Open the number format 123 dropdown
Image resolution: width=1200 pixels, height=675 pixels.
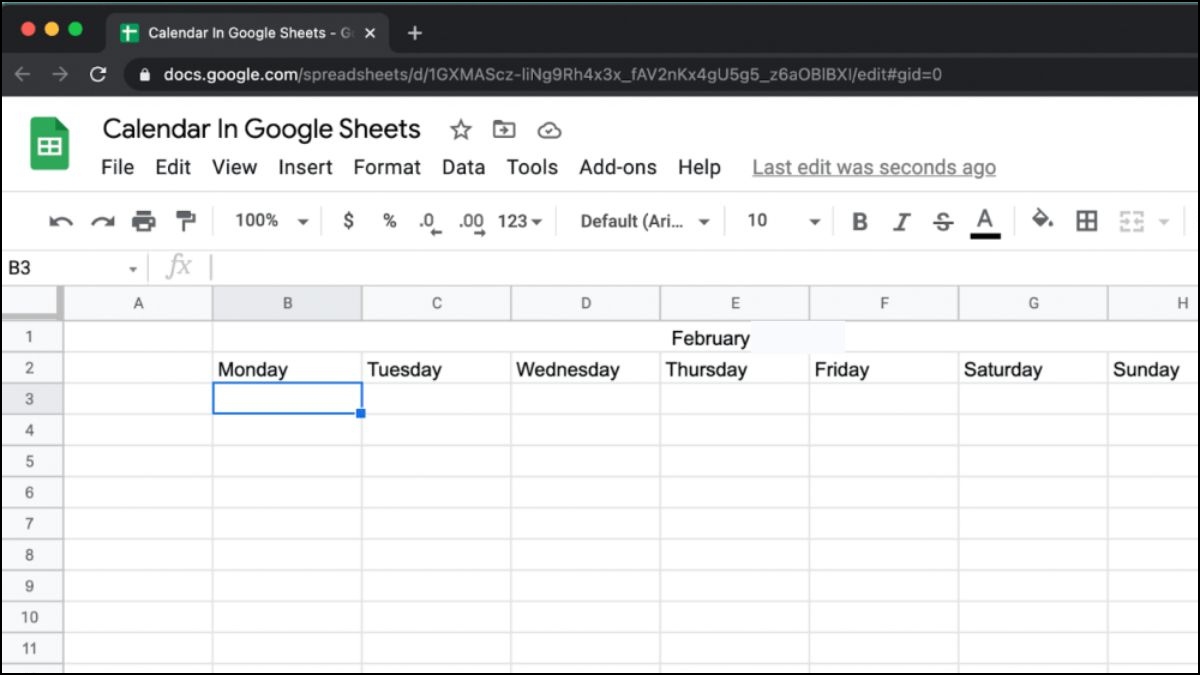(x=519, y=221)
